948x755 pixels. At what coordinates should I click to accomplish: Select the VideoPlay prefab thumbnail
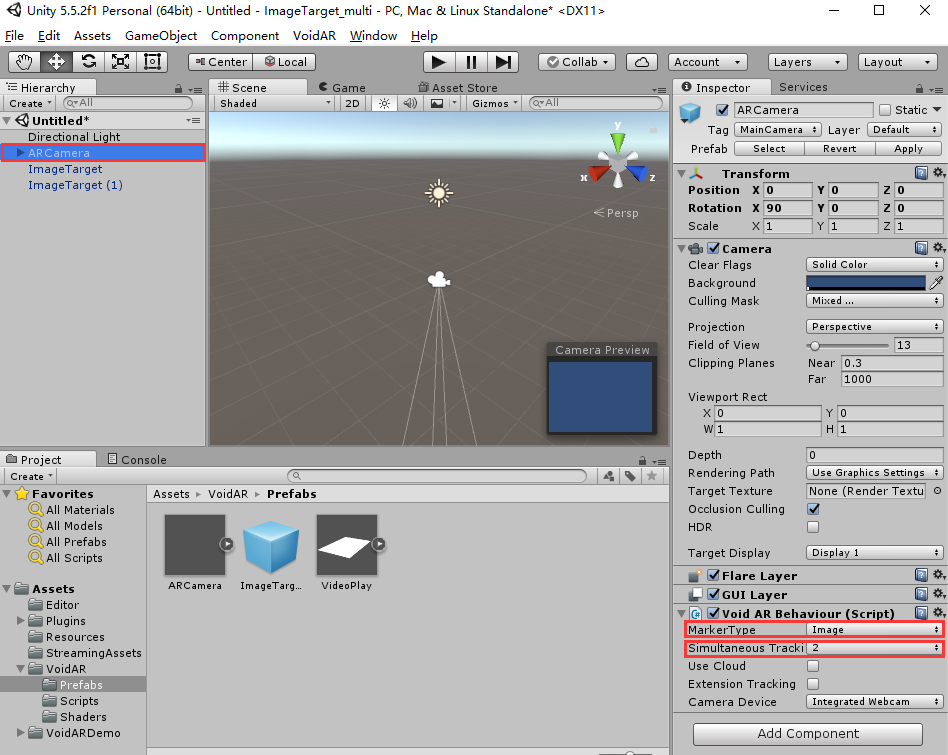(x=347, y=545)
